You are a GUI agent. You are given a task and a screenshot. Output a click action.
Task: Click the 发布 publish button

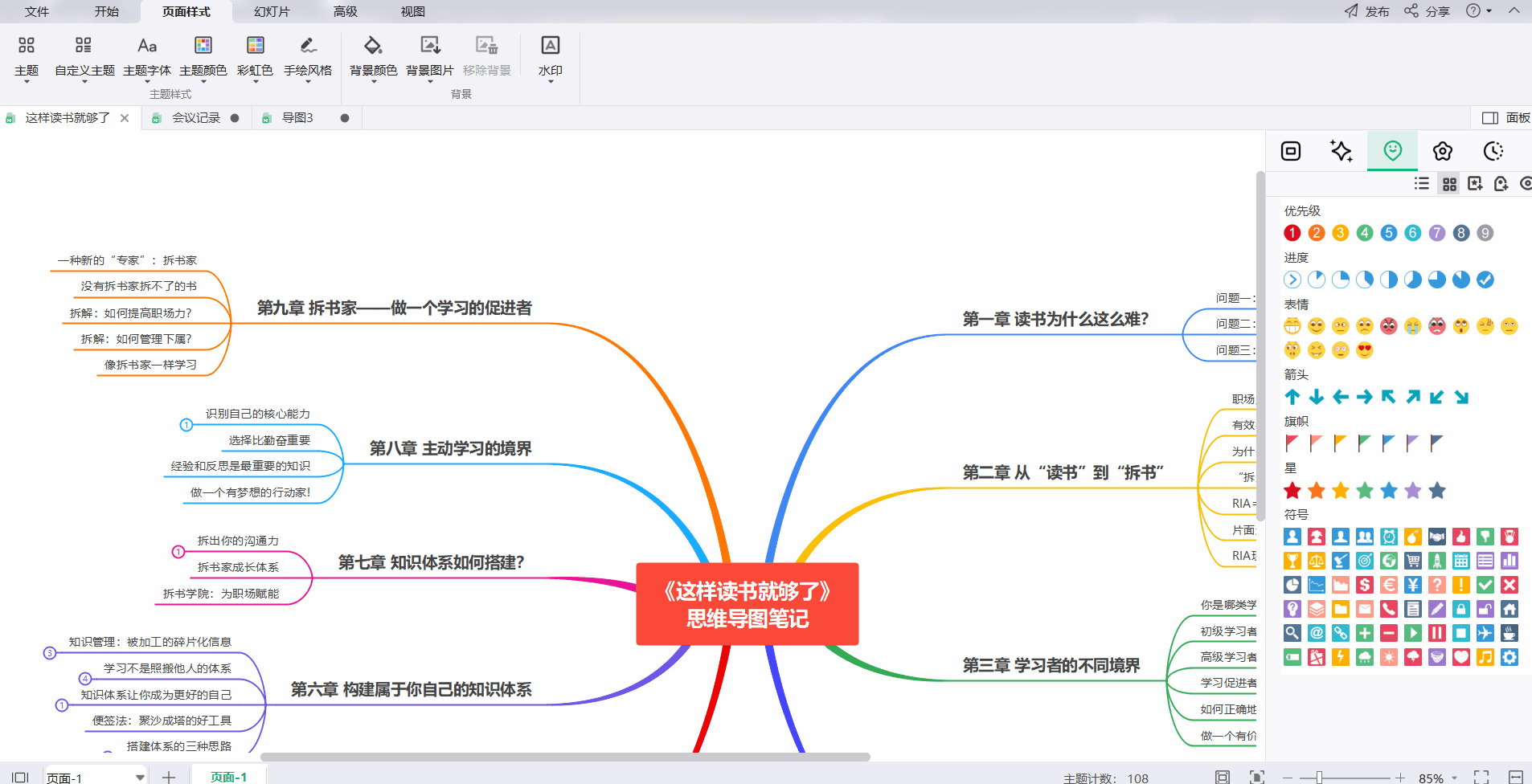coord(1366,11)
